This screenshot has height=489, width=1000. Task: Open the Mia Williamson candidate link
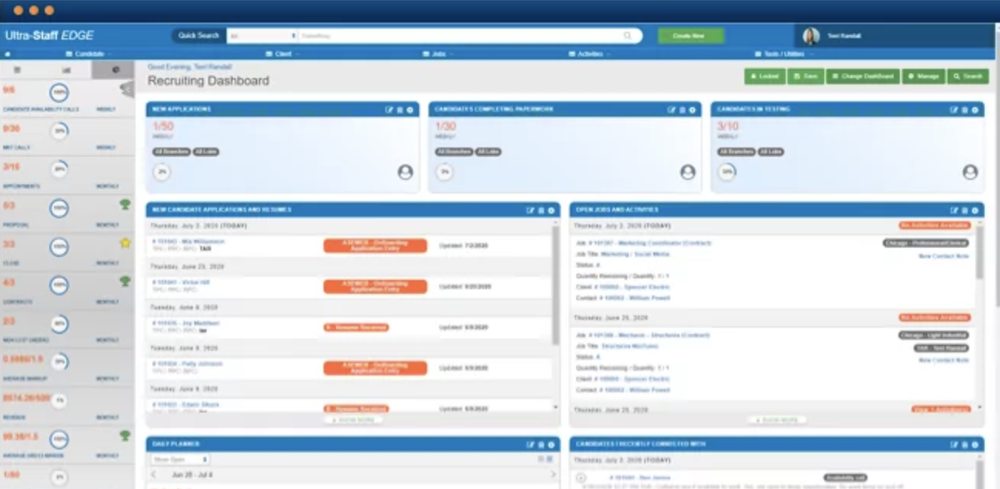point(188,242)
